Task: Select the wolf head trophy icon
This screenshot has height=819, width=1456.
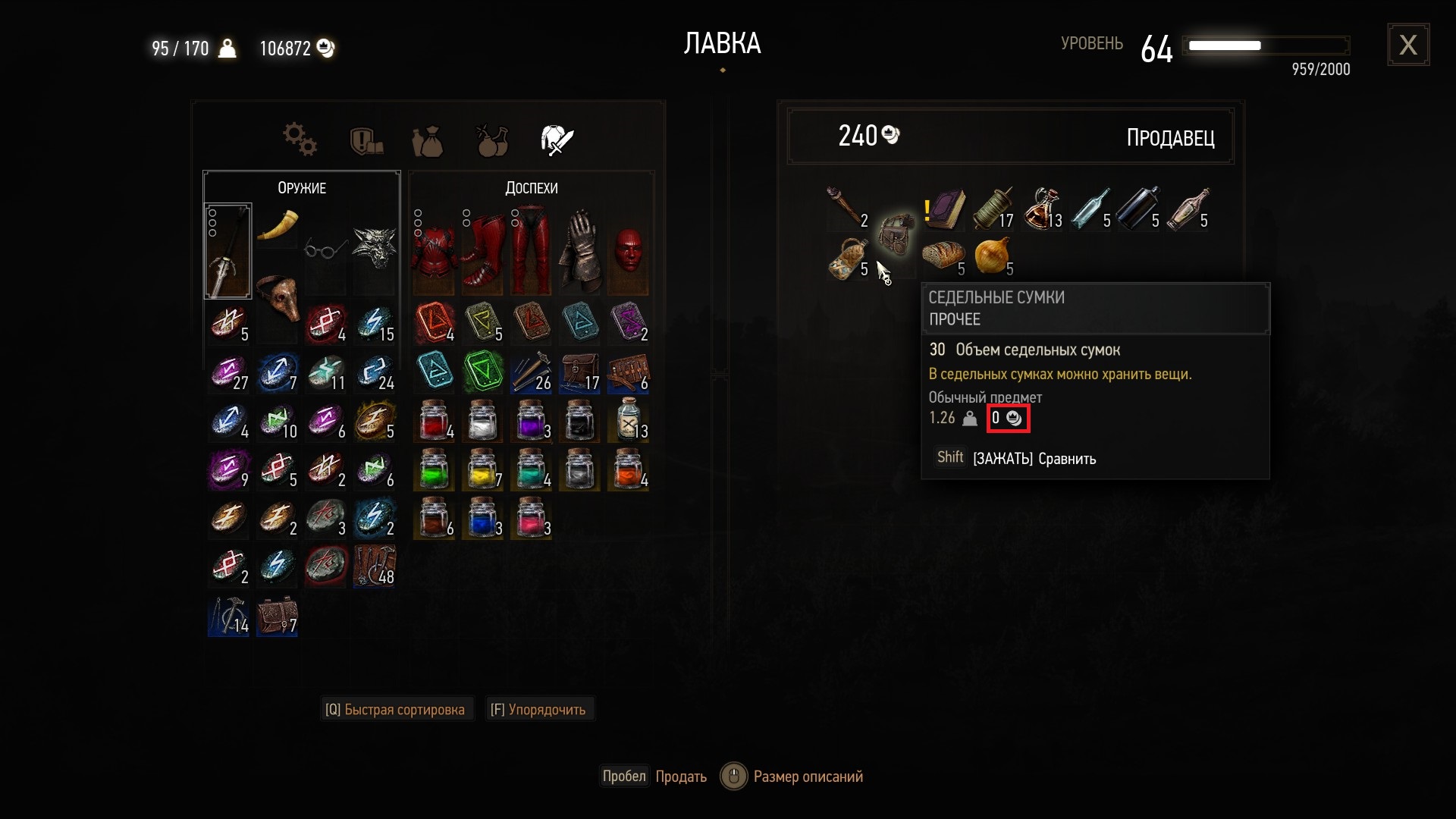Action: click(x=375, y=249)
